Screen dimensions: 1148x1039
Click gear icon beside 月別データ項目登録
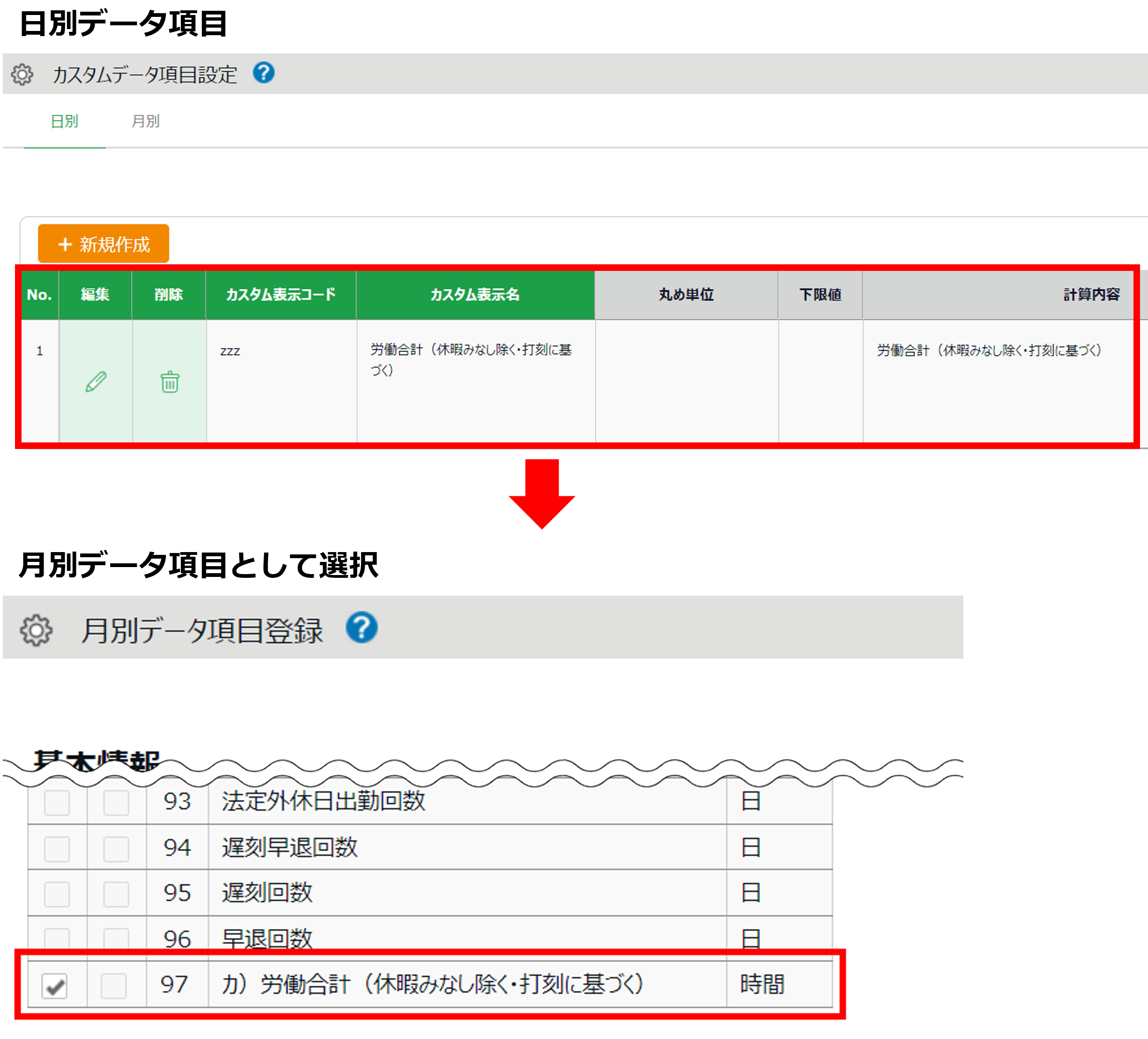(37, 630)
